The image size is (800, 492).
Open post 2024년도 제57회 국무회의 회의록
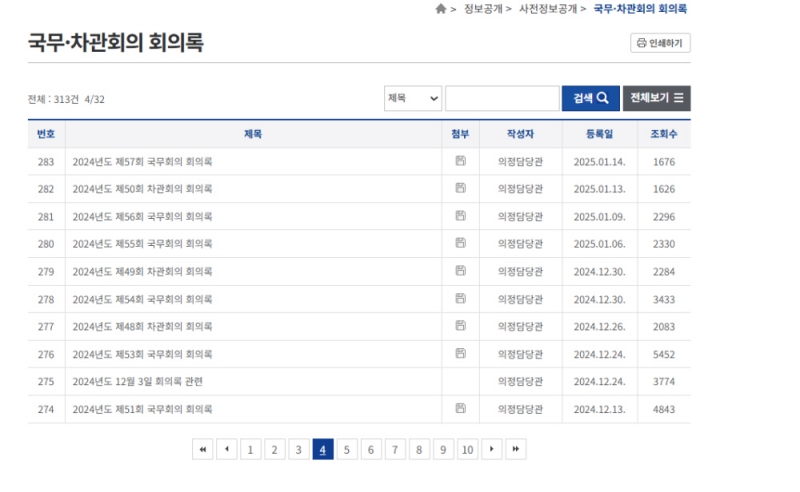(x=142, y=162)
